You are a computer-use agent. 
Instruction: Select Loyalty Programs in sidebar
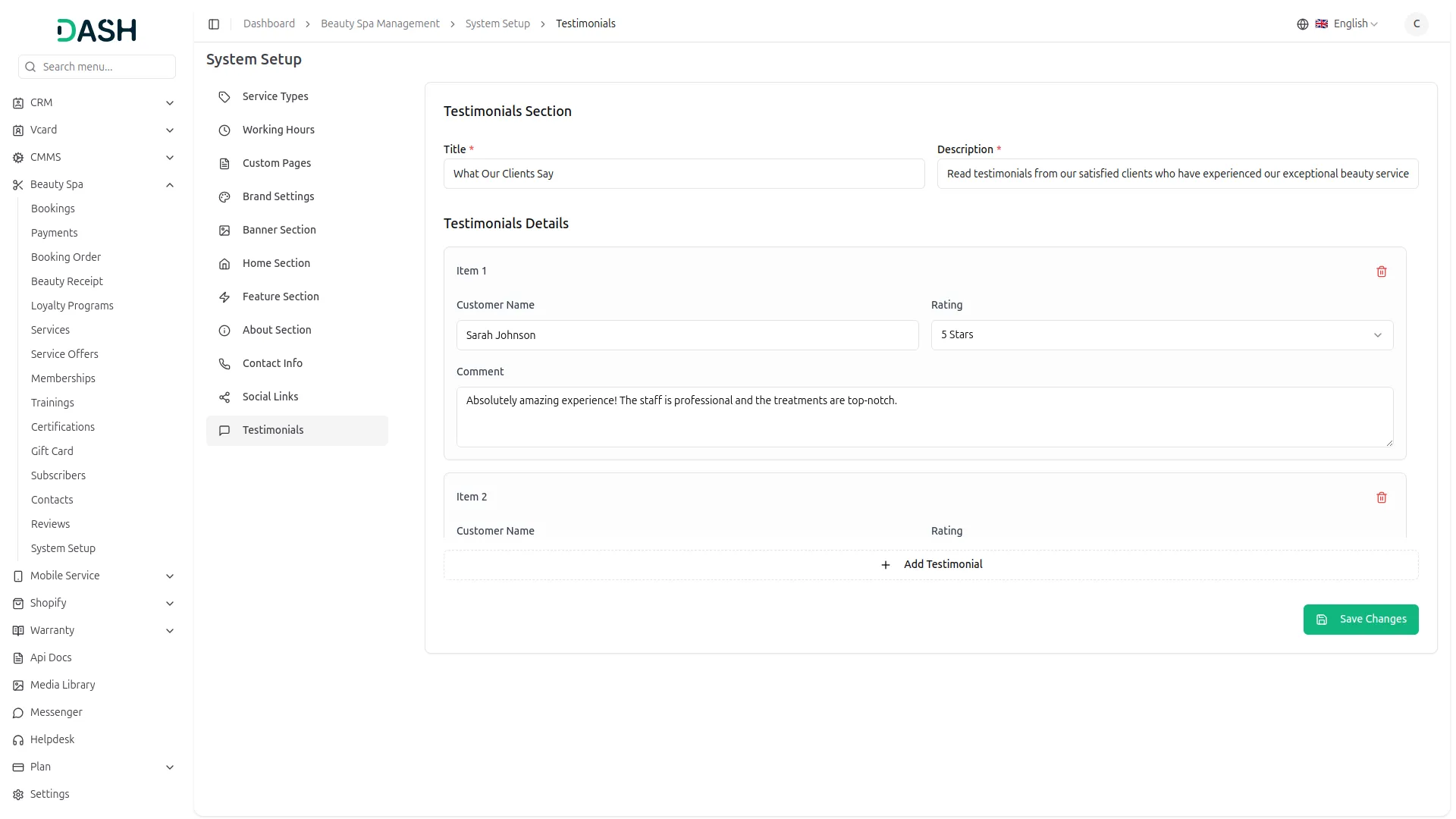(x=72, y=306)
